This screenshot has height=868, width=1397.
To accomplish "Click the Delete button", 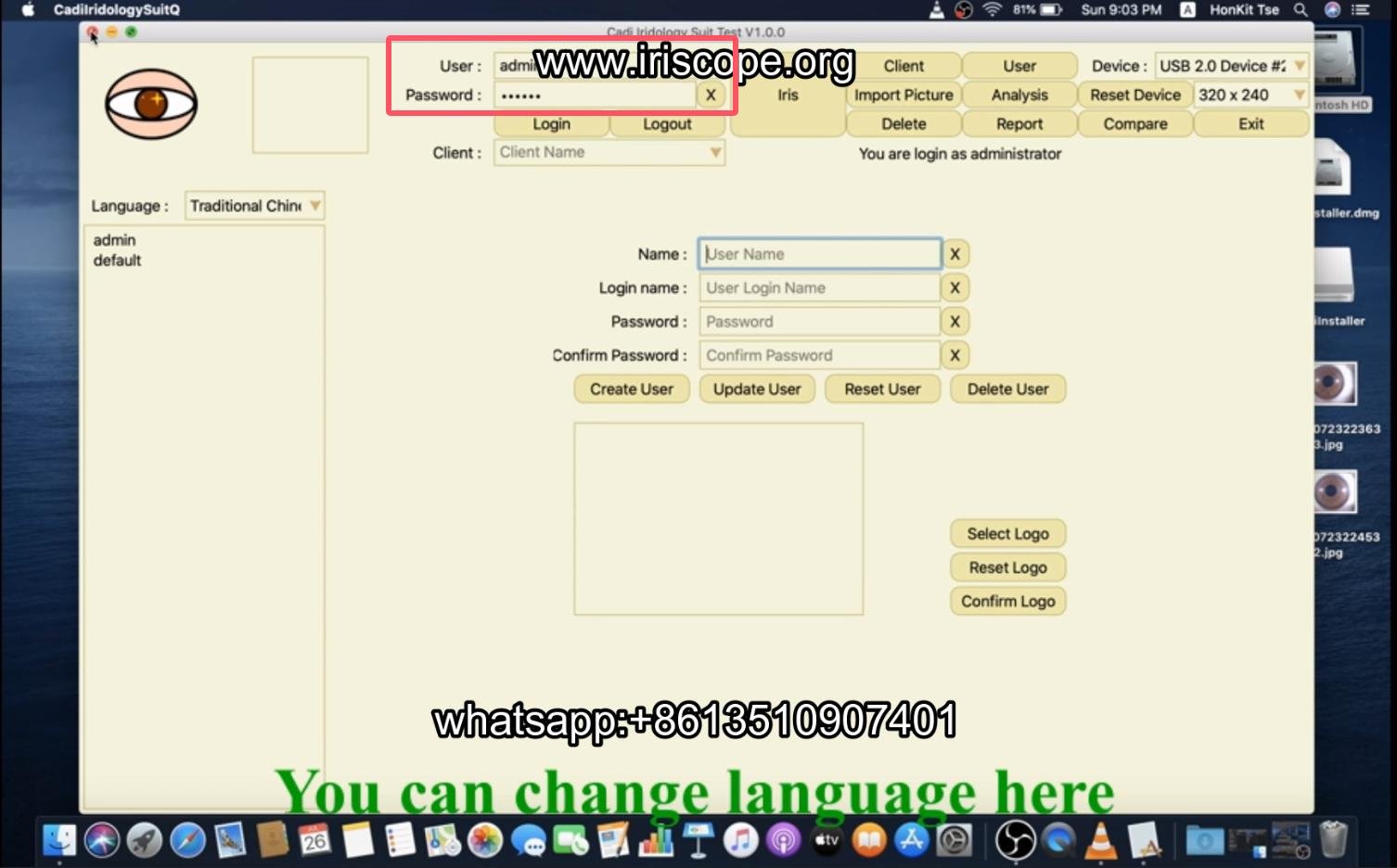I will tap(904, 123).
